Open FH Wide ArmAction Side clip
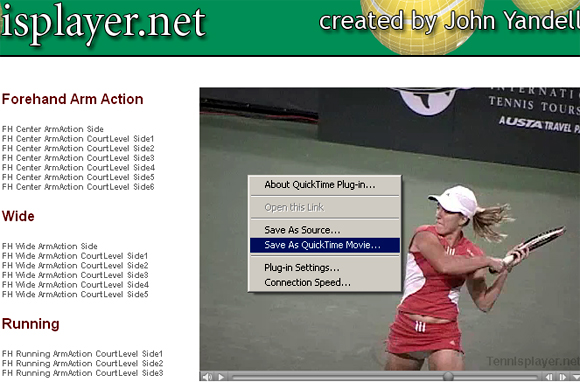 pyautogui.click(x=50, y=246)
